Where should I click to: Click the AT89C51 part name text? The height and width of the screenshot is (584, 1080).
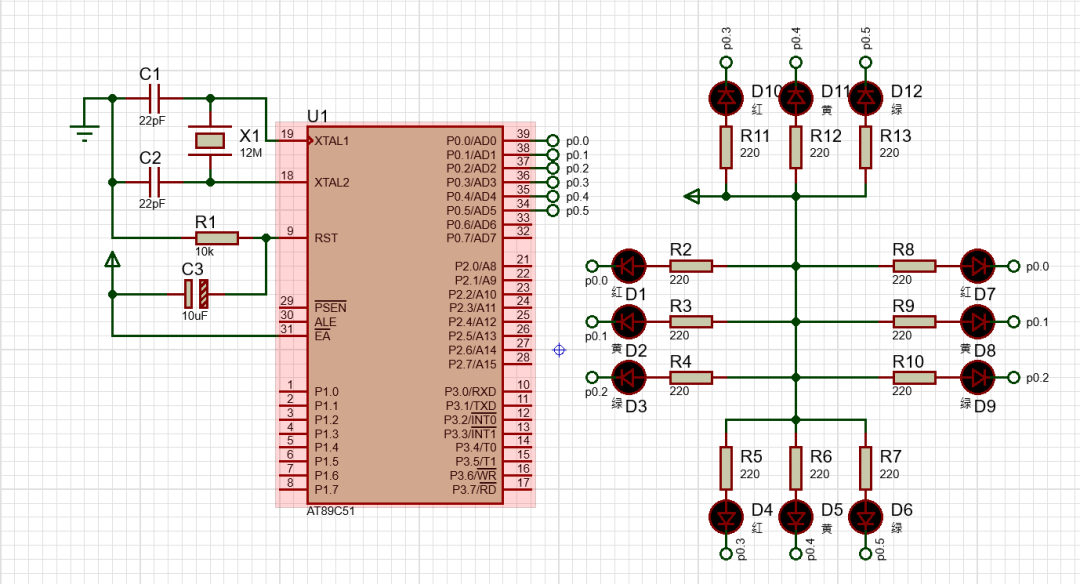[331, 511]
